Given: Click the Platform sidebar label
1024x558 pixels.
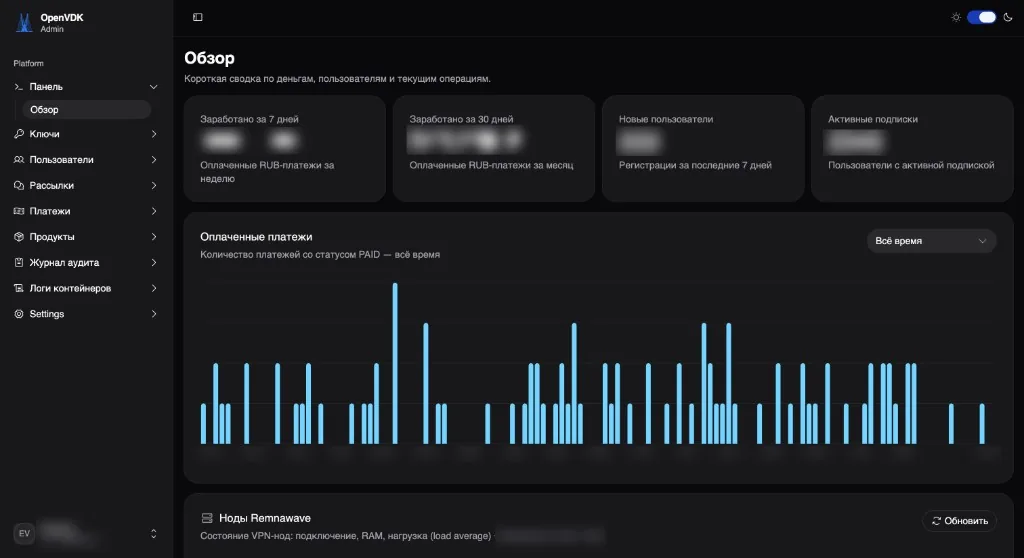Looking at the screenshot, I should [29, 63].
